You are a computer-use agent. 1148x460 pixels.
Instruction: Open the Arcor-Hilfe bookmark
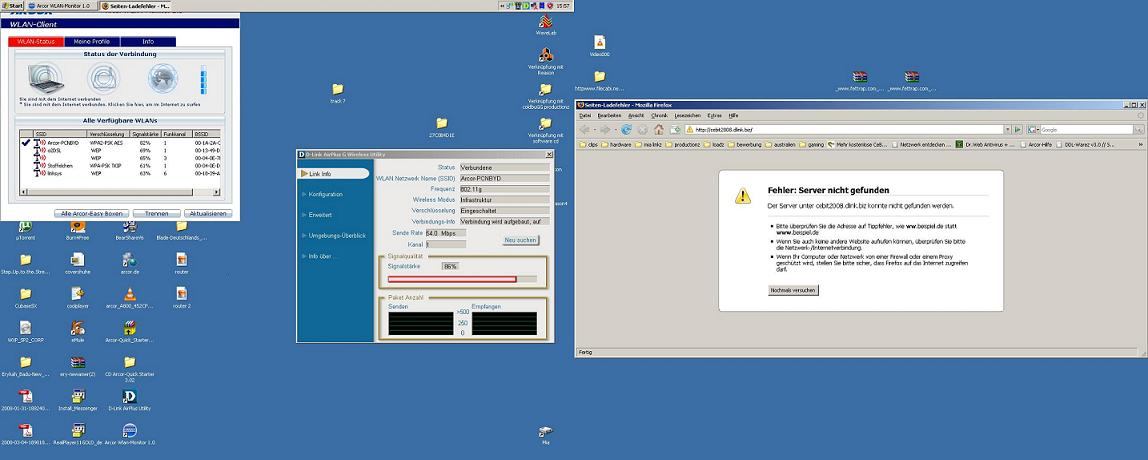point(1036,144)
